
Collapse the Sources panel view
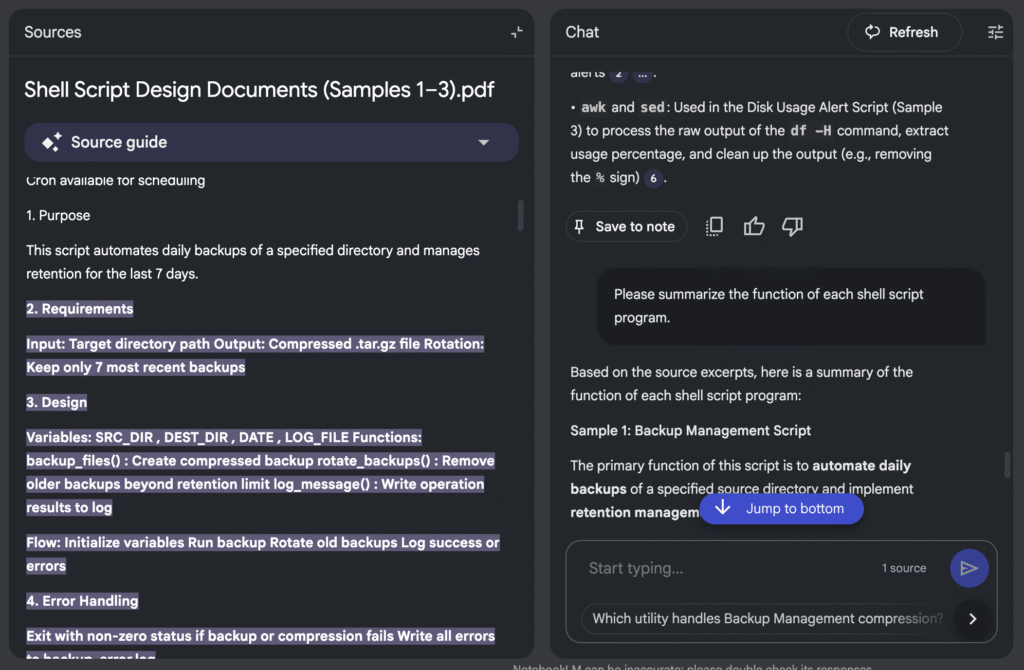pyautogui.click(x=516, y=32)
